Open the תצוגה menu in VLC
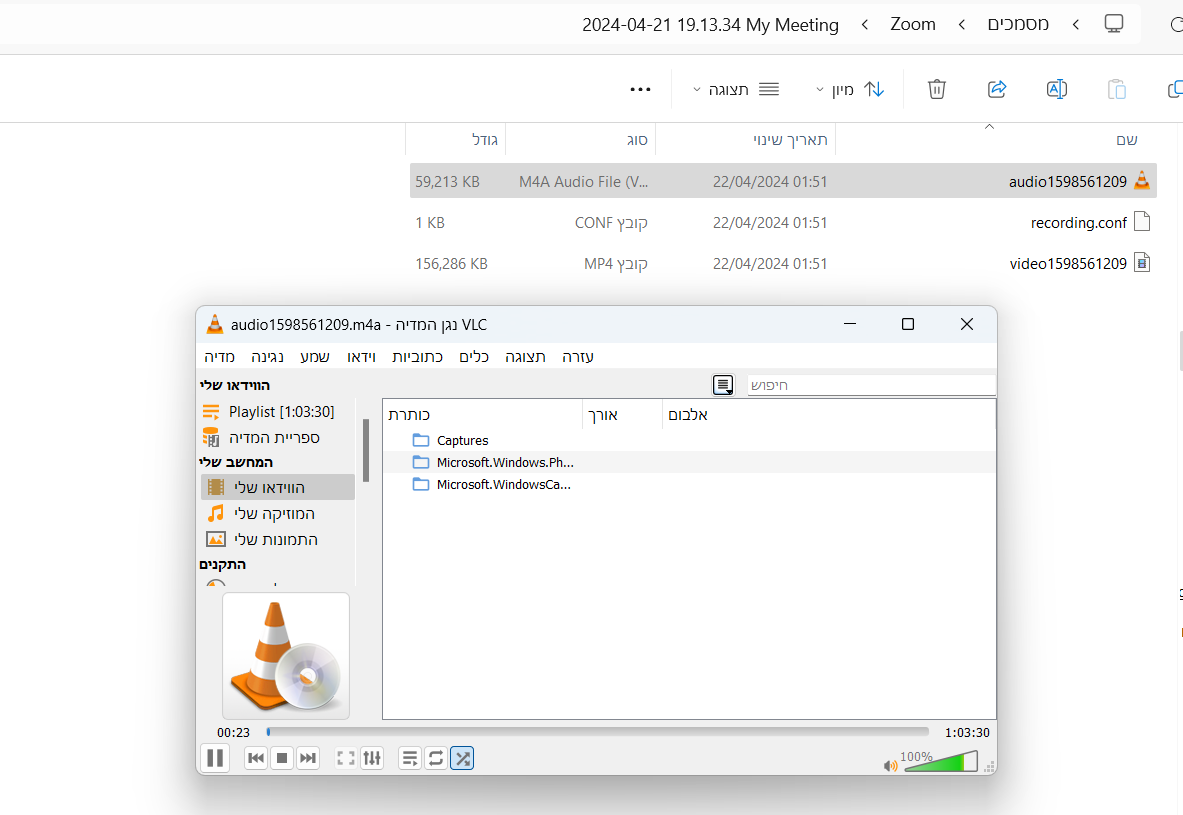This screenshot has height=815, width=1183. click(525, 357)
